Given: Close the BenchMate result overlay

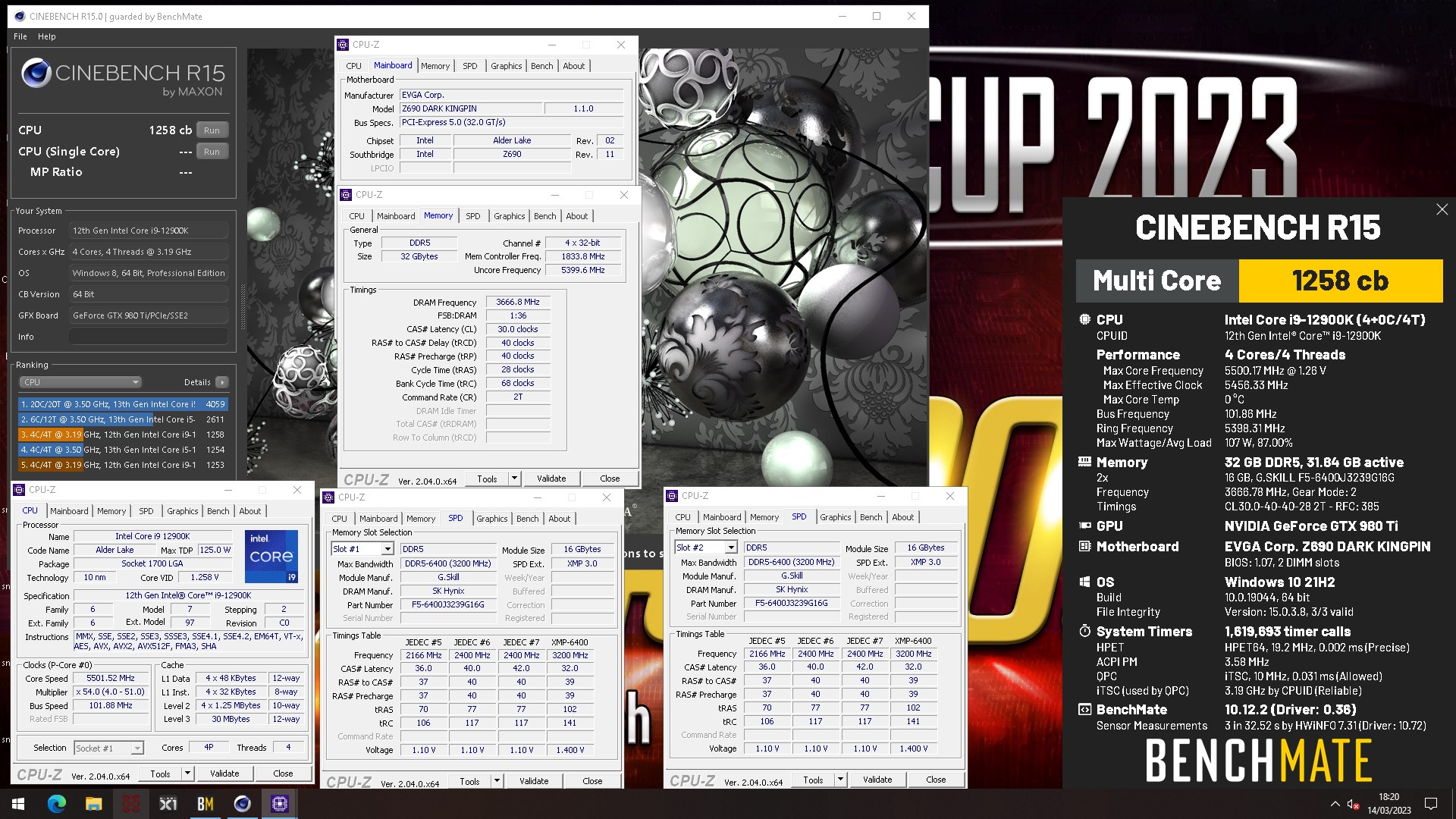Looking at the screenshot, I should click(1442, 209).
